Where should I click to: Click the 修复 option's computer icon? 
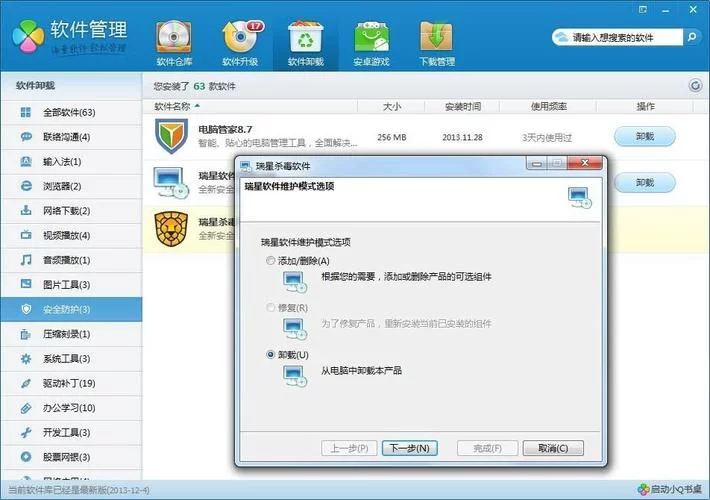pos(295,329)
